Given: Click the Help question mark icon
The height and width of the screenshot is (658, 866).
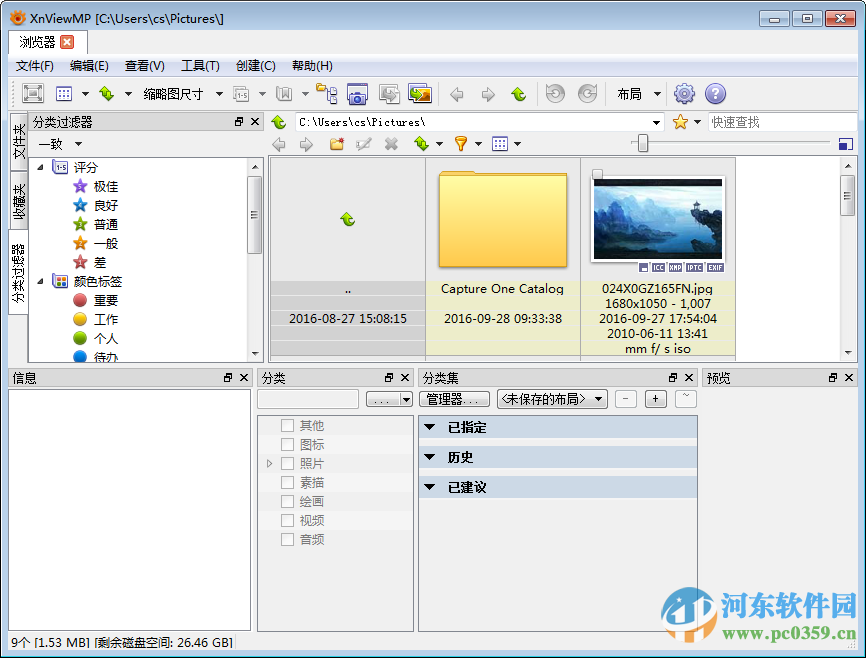Looking at the screenshot, I should [x=716, y=93].
